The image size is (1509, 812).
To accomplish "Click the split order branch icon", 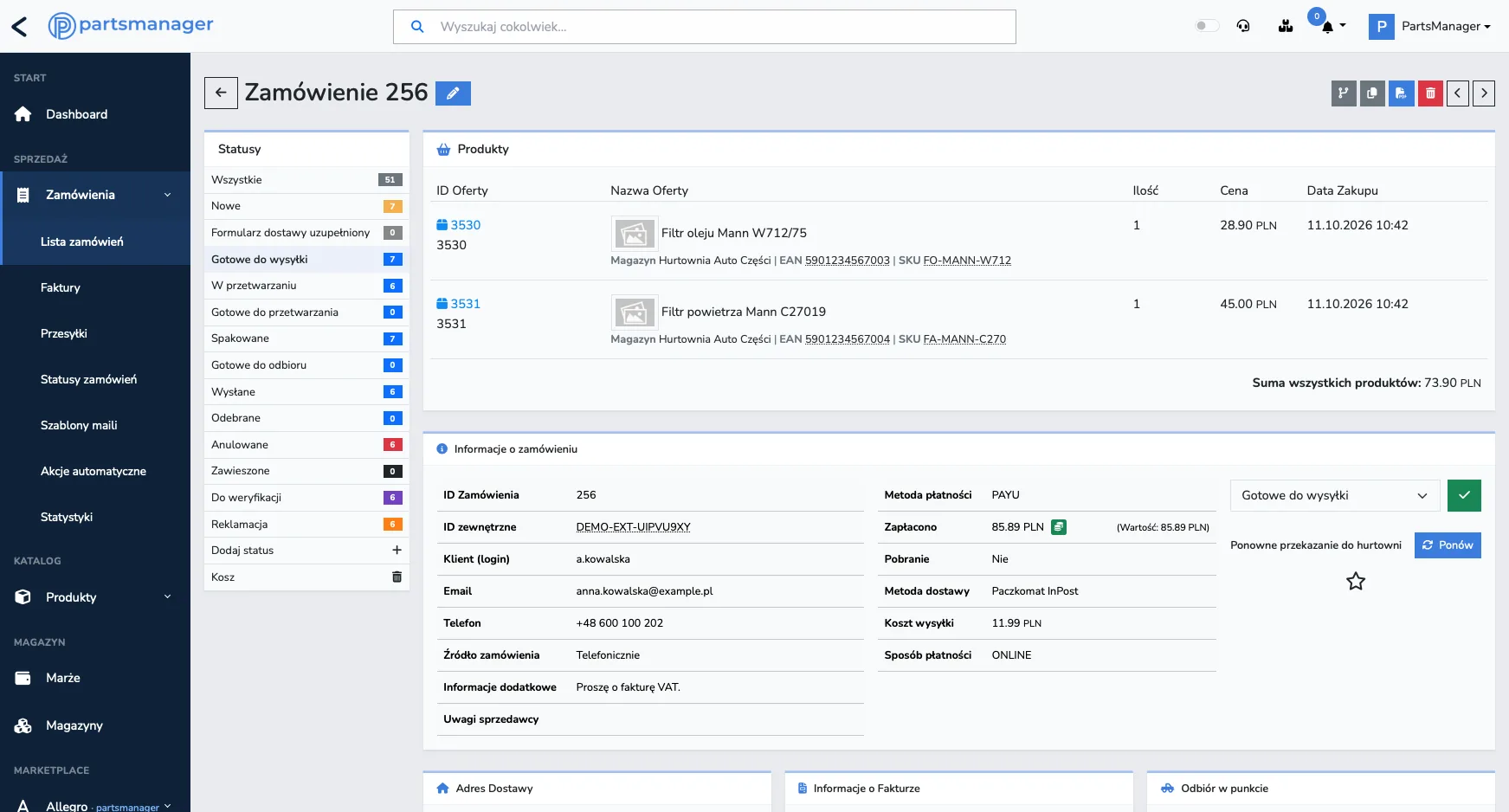I will tap(1344, 93).
